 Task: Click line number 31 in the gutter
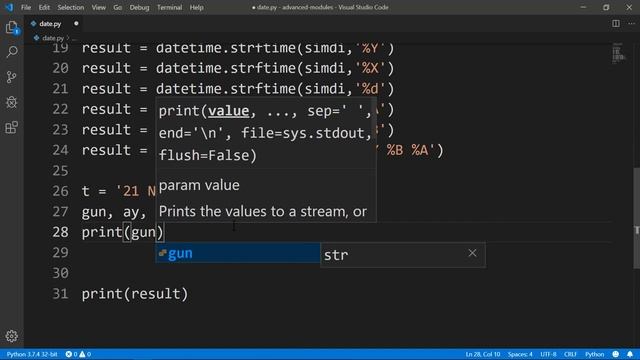[x=60, y=293]
